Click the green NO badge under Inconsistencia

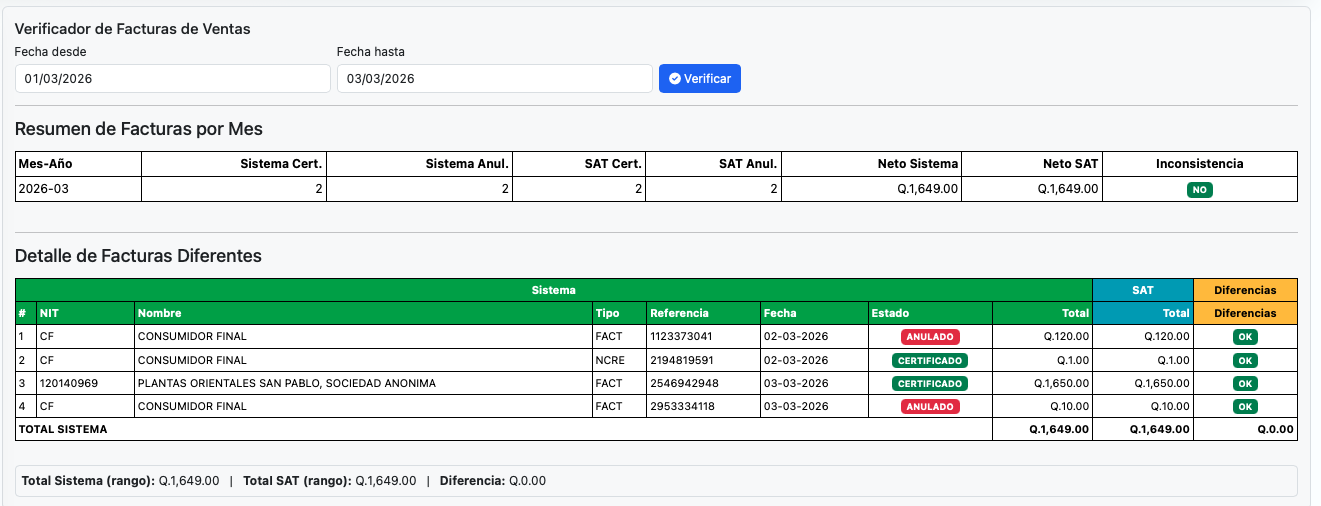[1199, 189]
